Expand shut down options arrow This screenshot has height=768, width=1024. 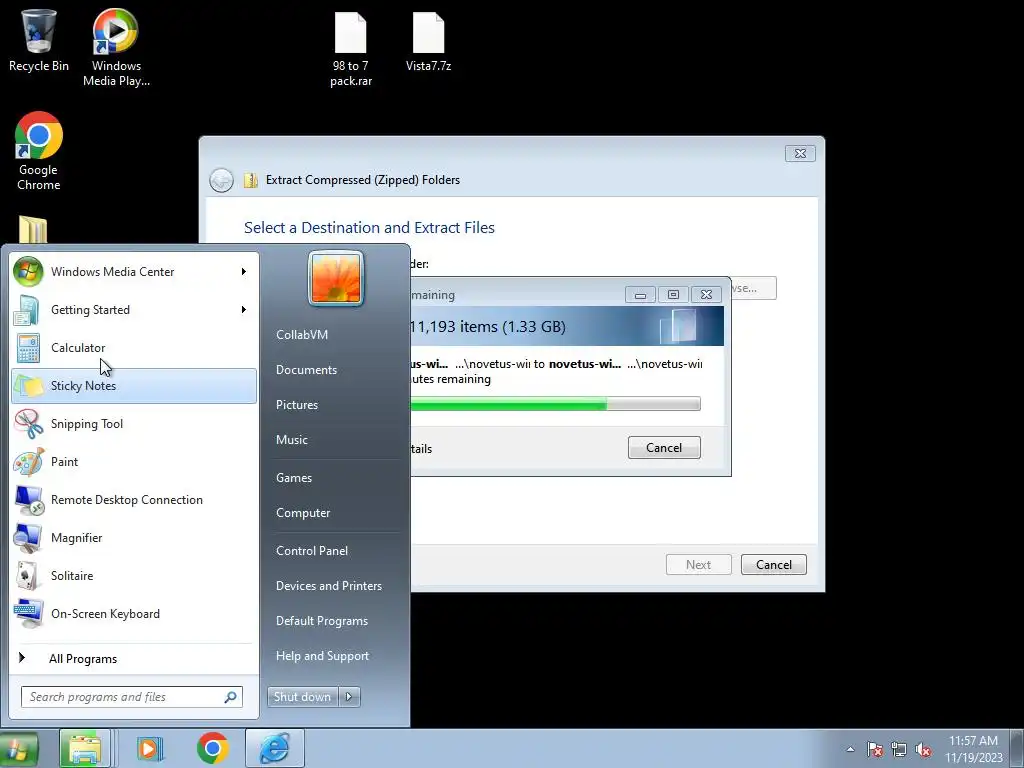349,697
